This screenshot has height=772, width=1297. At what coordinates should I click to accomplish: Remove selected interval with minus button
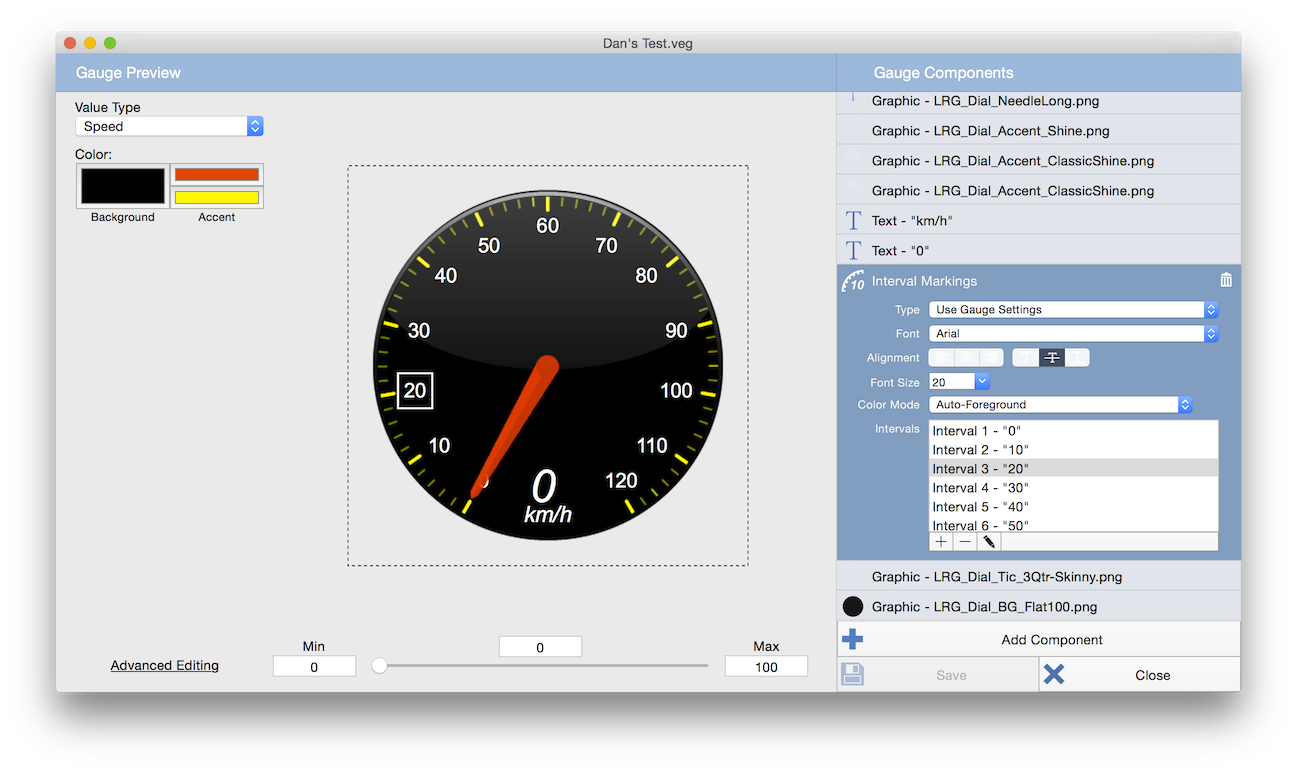[964, 542]
